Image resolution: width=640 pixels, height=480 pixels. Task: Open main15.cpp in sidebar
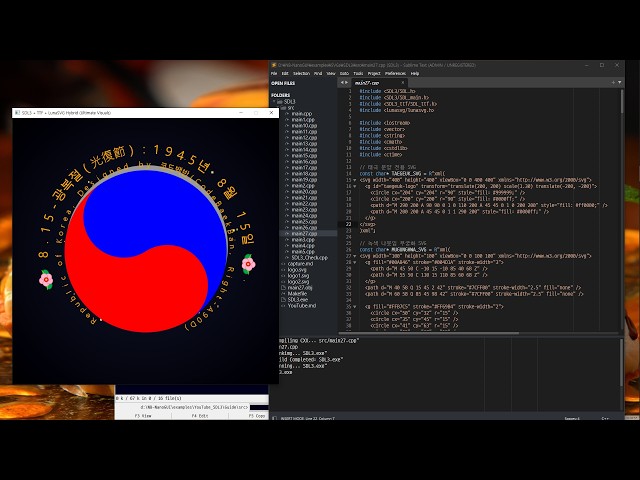[x=304, y=156]
